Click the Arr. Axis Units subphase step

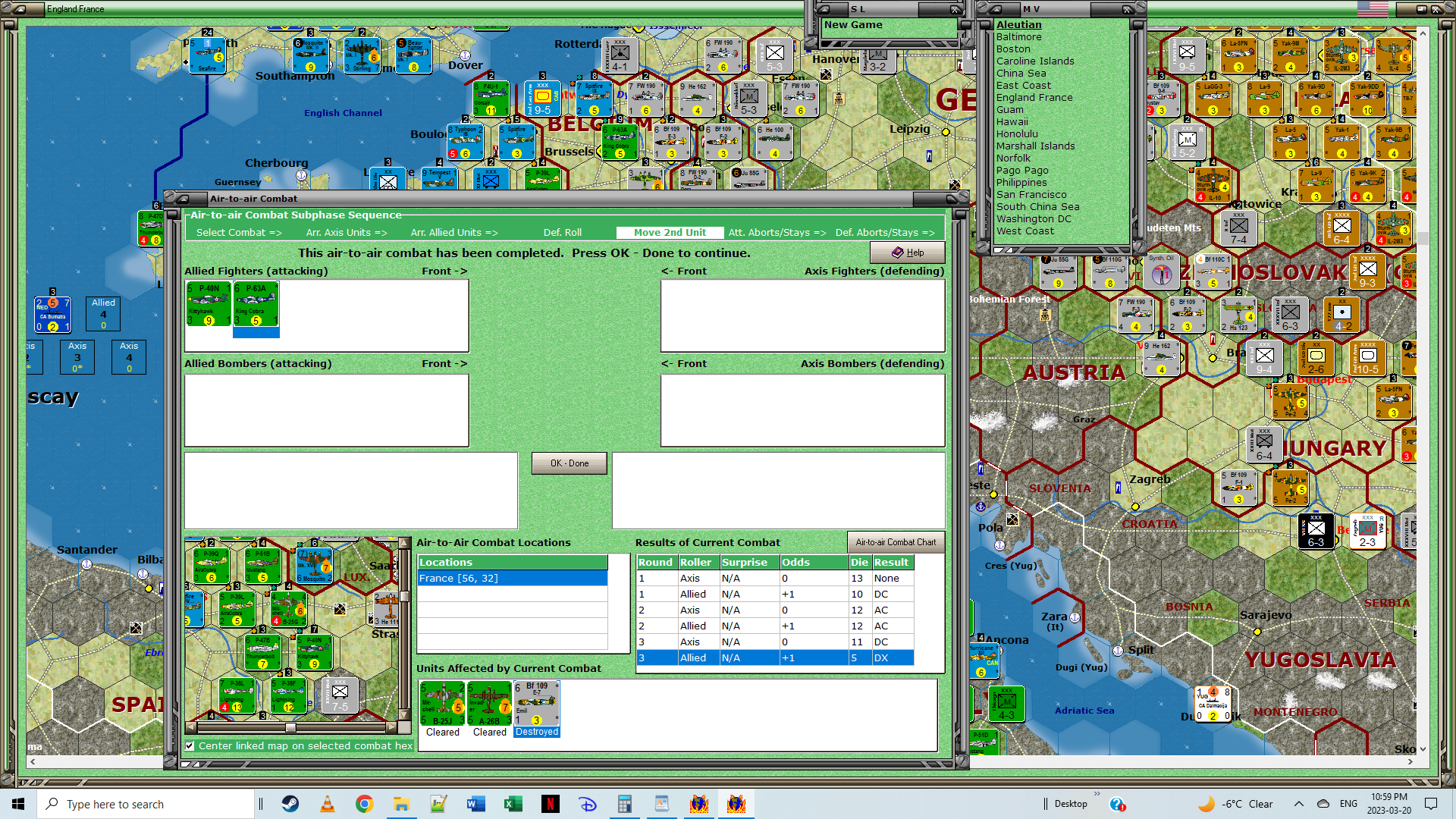tap(347, 233)
